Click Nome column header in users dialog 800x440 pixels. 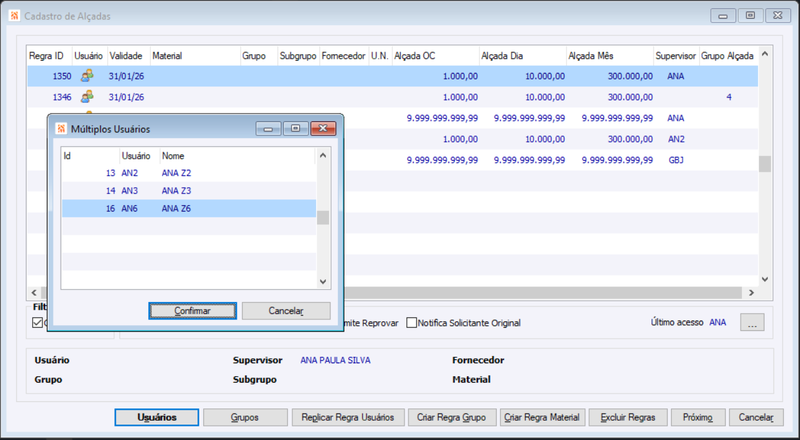[237, 156]
